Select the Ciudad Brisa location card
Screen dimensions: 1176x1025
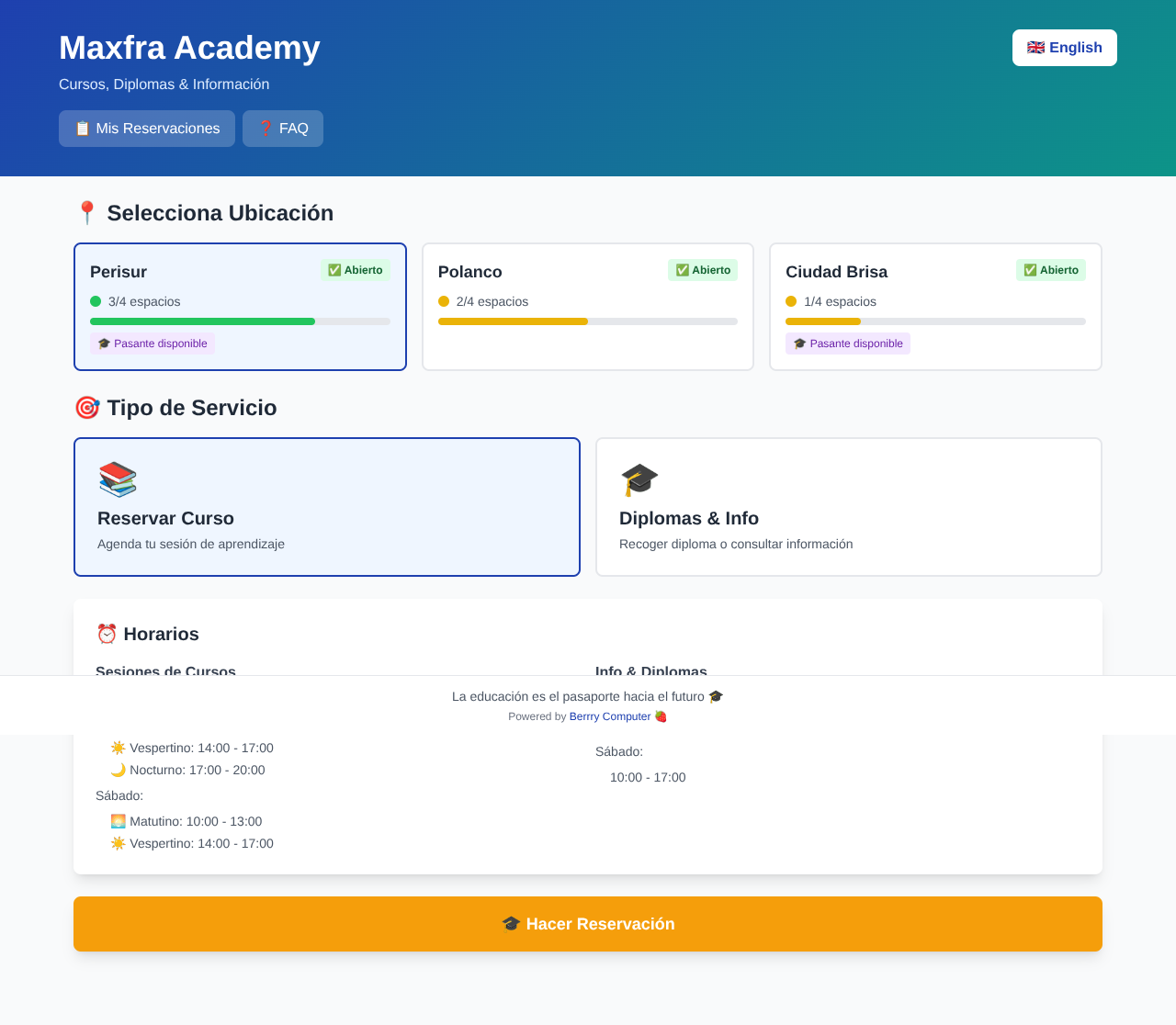tap(935, 307)
